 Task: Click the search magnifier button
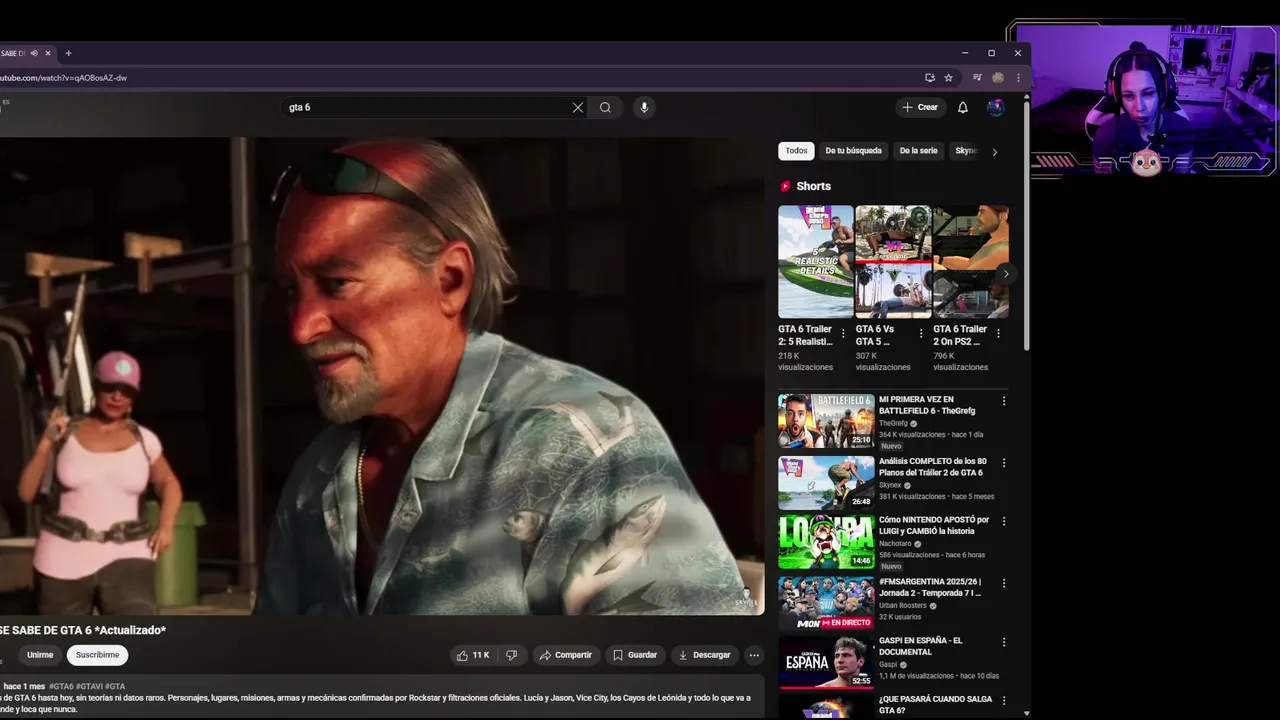605,107
